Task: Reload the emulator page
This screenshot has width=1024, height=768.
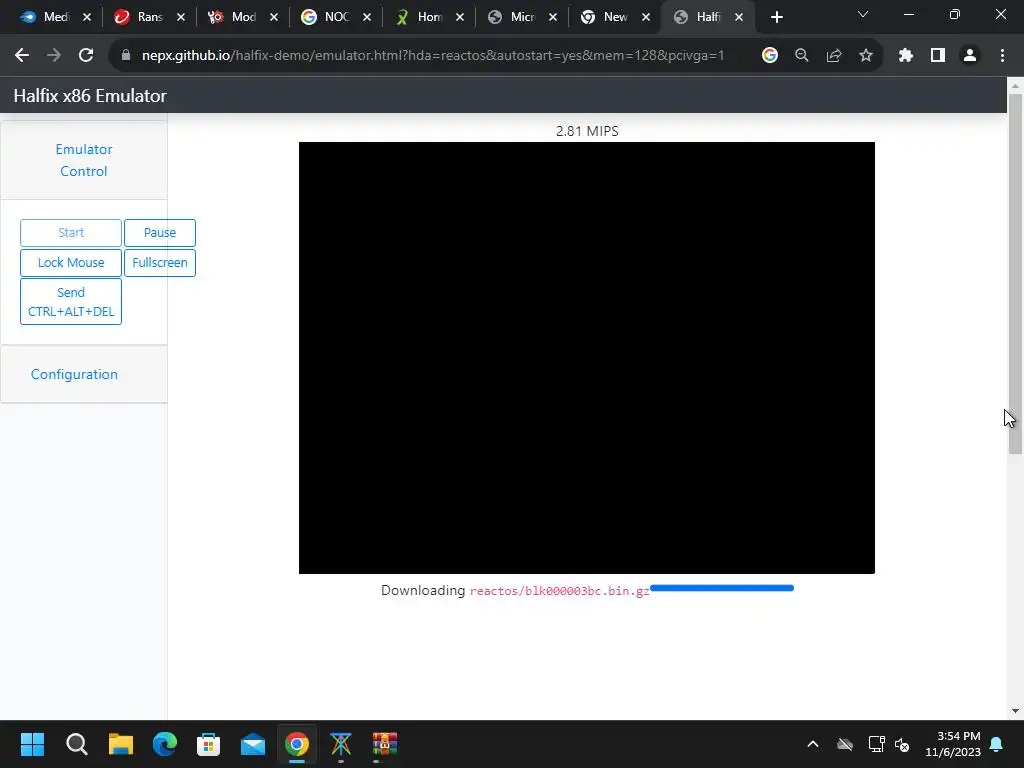Action: [x=86, y=56]
